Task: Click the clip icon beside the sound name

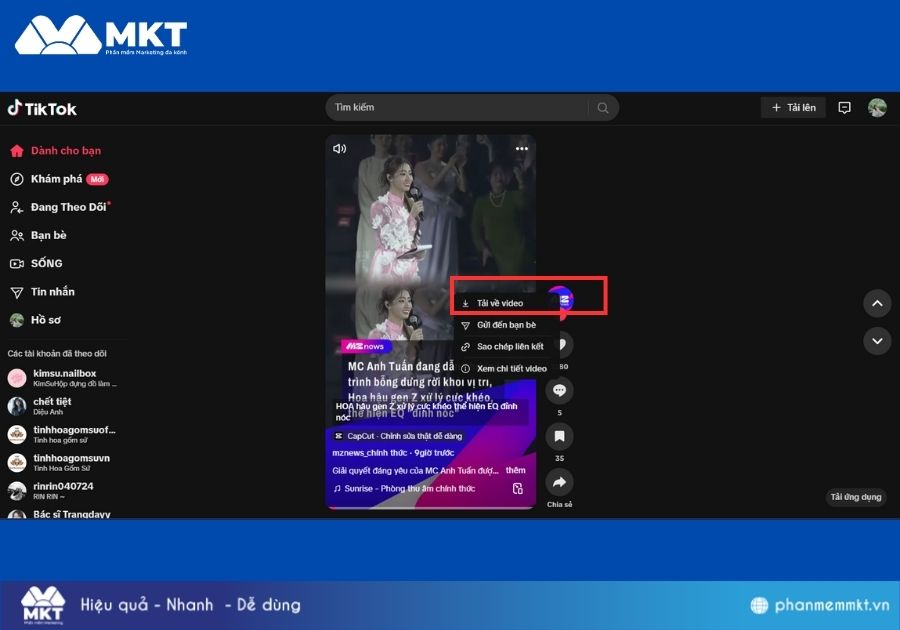Action: (518, 488)
